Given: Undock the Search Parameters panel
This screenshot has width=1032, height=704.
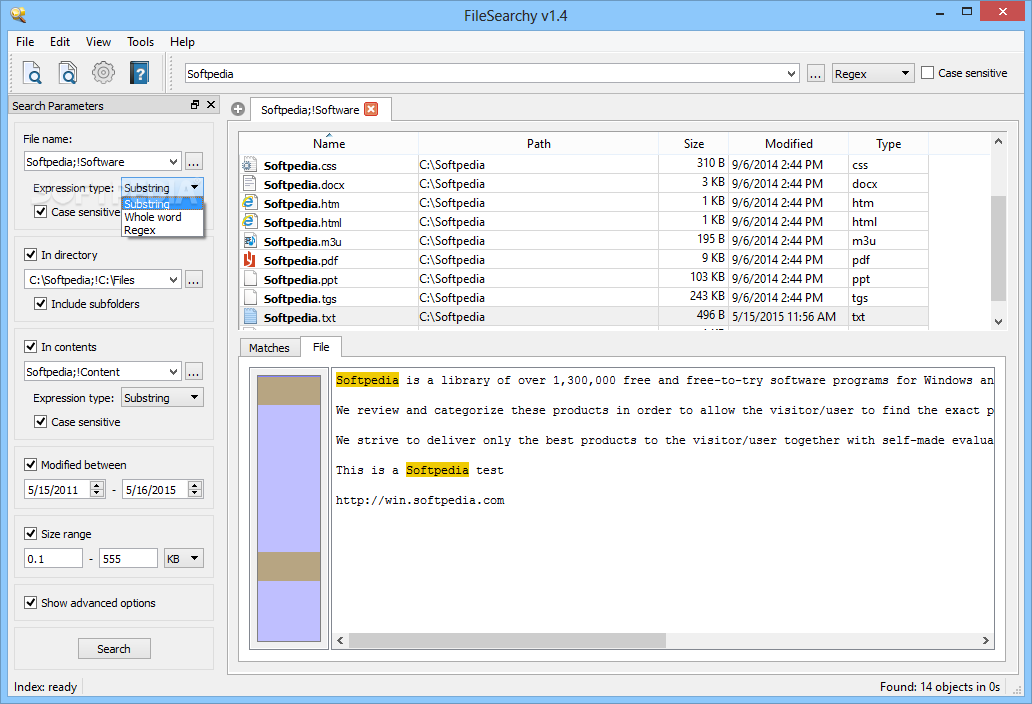Looking at the screenshot, I should point(195,105).
